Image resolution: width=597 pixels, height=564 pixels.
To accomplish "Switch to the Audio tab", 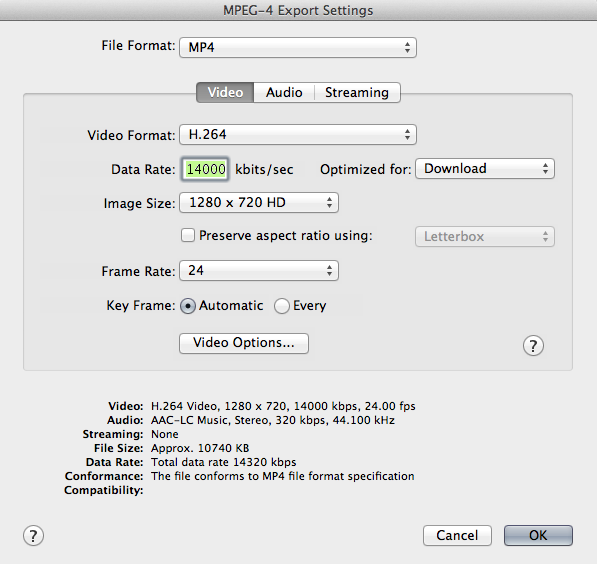I will click(284, 93).
